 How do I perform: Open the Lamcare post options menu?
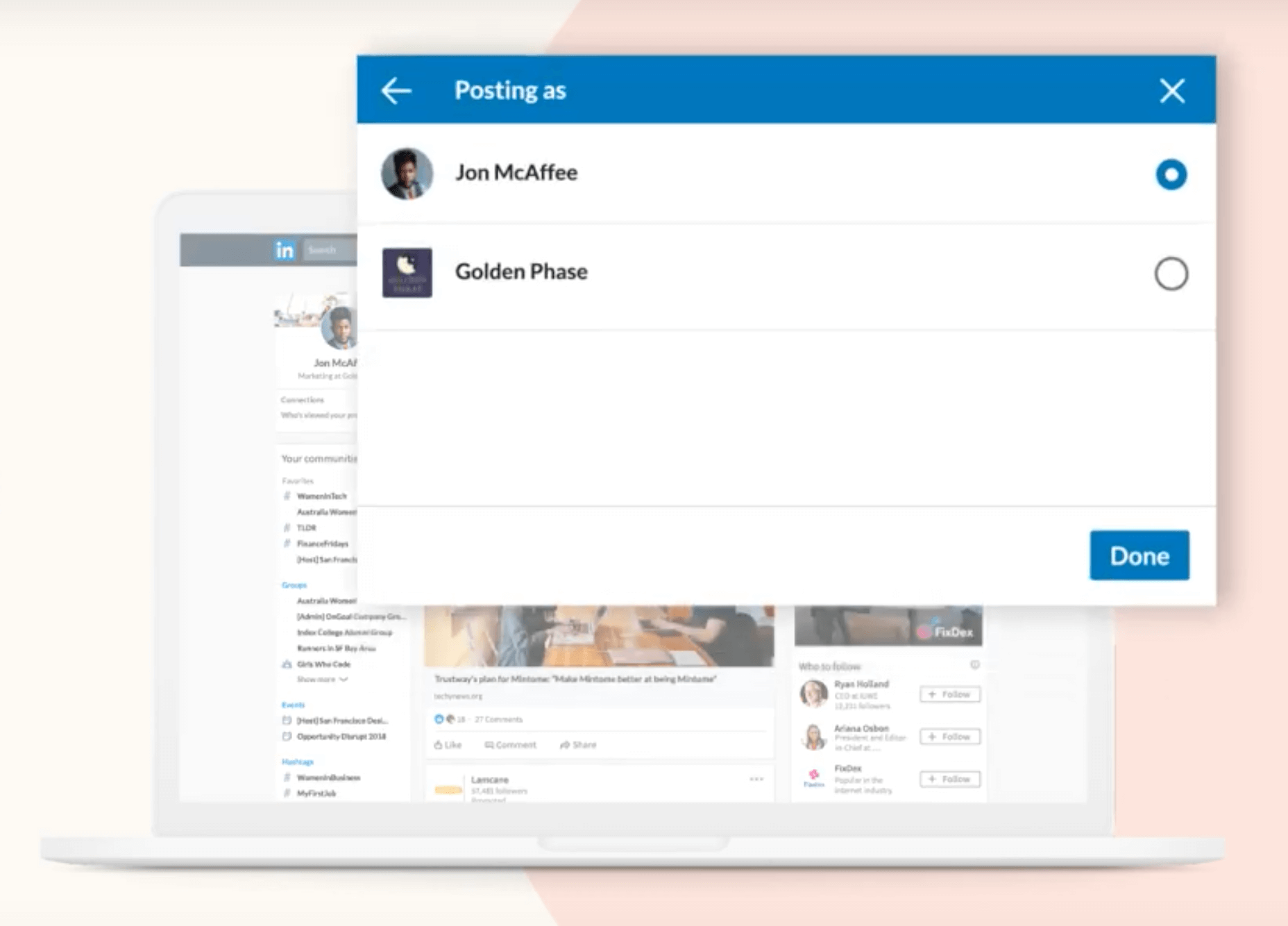point(756,780)
